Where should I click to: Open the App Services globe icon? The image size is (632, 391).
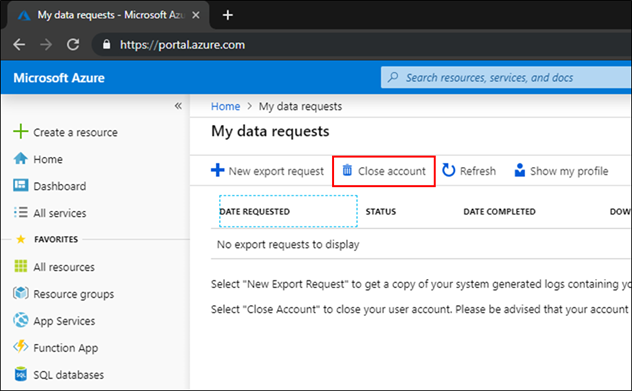tap(21, 320)
